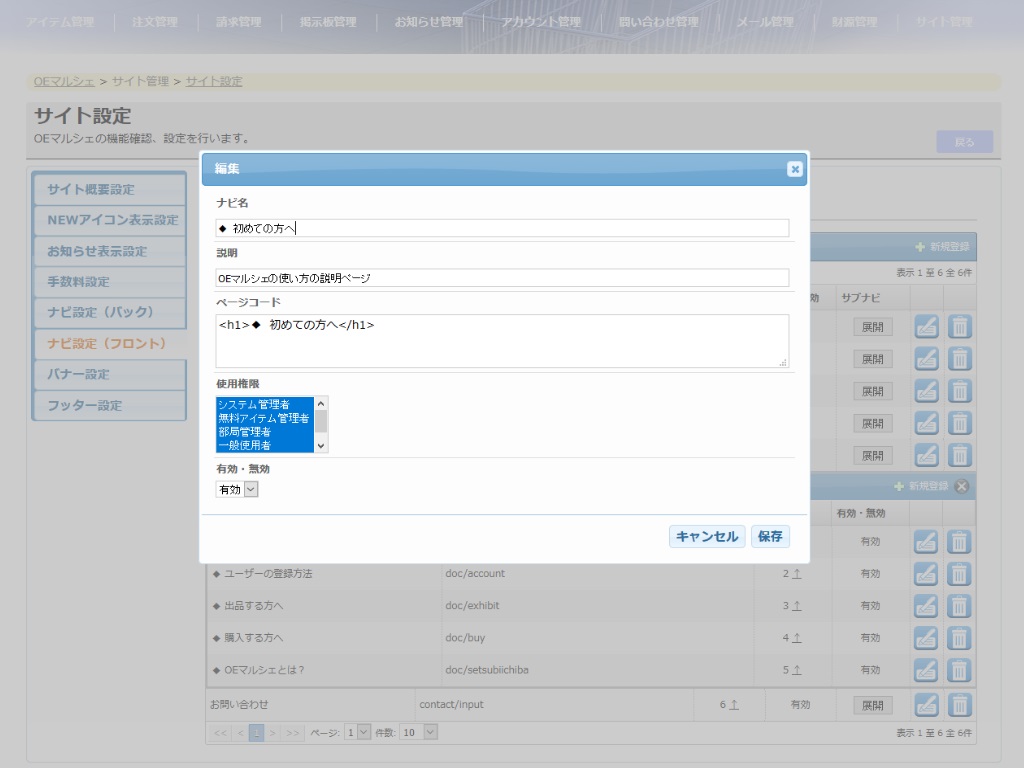Close the sub-navi panel with the round X icon

coord(962,487)
